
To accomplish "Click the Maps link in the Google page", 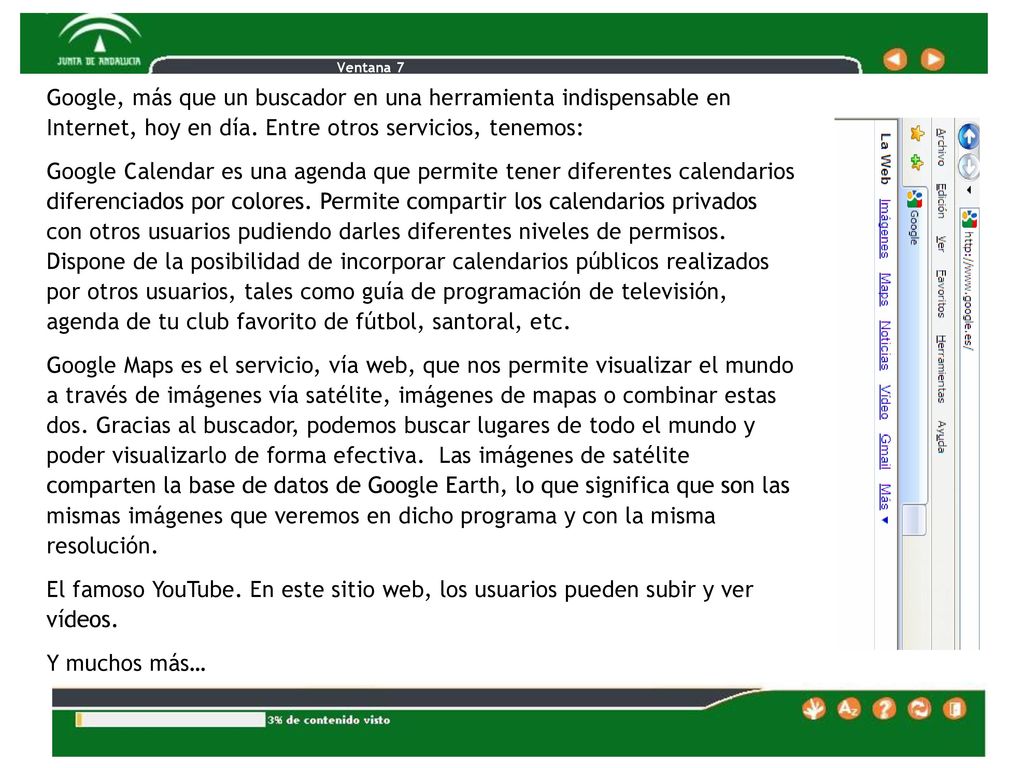I will coord(884,289).
